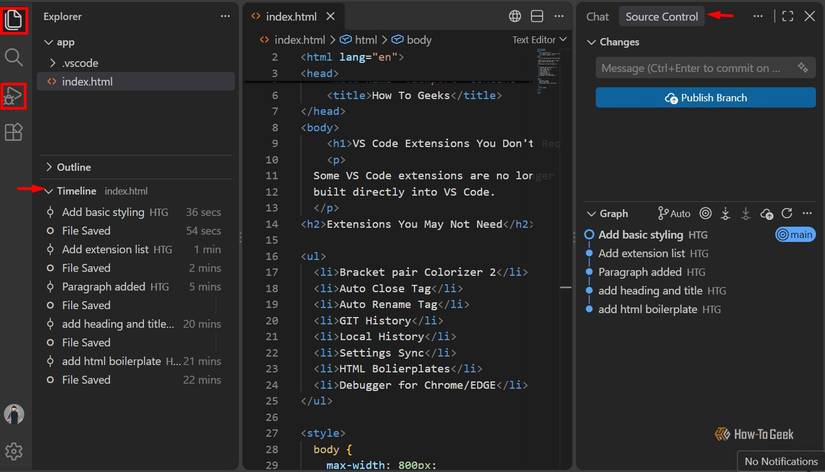Open the Accounts profile avatar
Image resolution: width=825 pixels, height=472 pixels.
(14, 414)
